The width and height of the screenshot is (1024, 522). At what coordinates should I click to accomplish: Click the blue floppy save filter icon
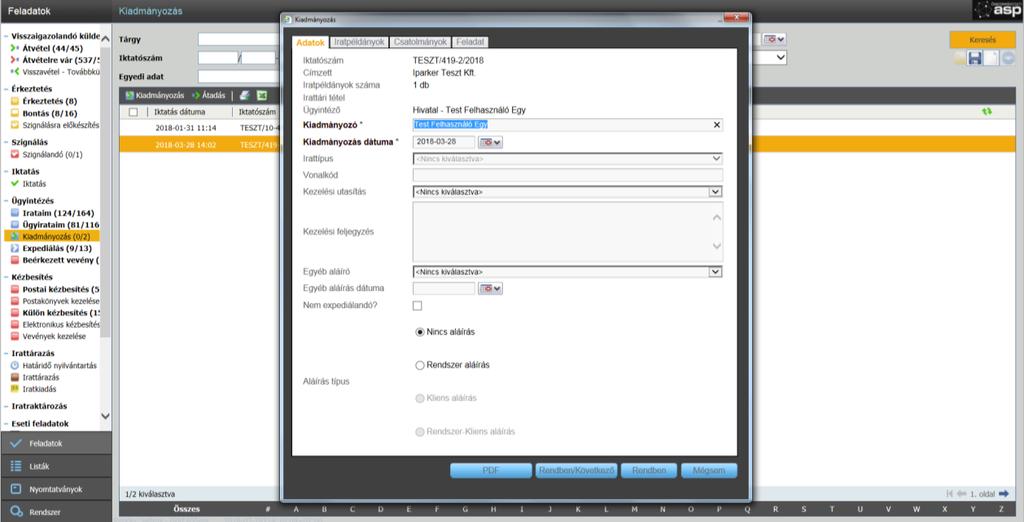click(975, 59)
